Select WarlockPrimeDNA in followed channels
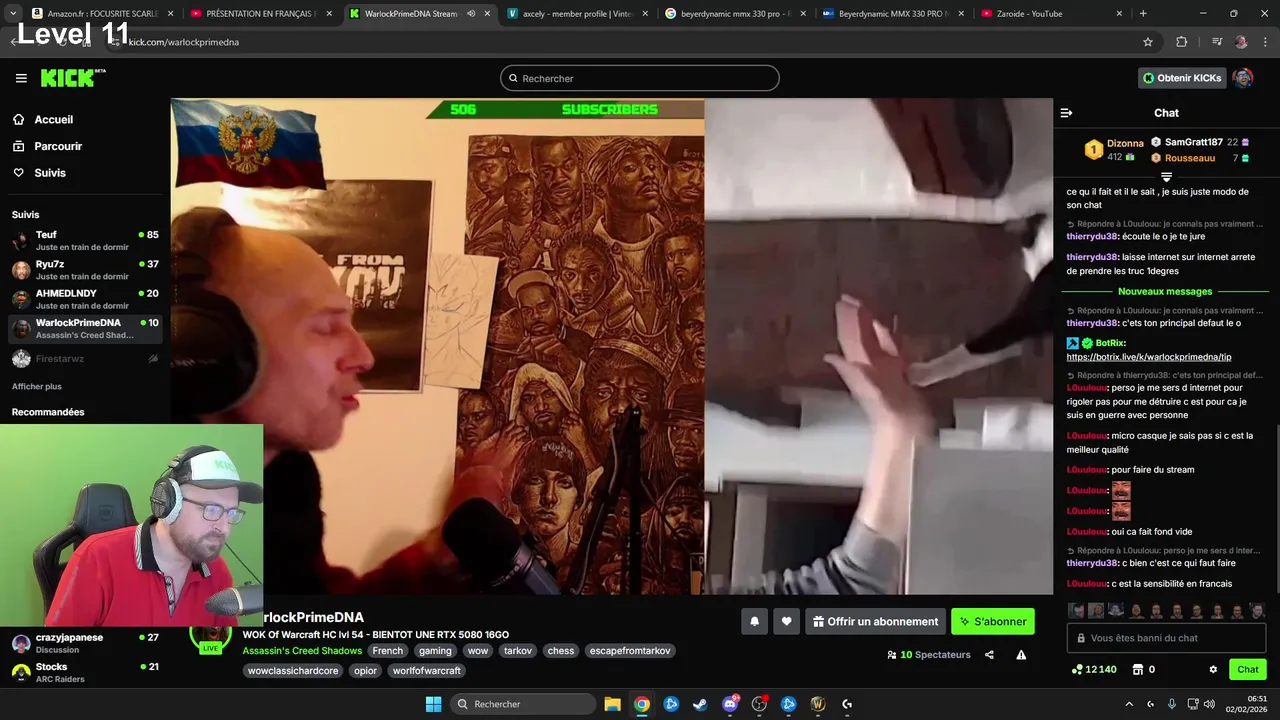 [x=85, y=328]
